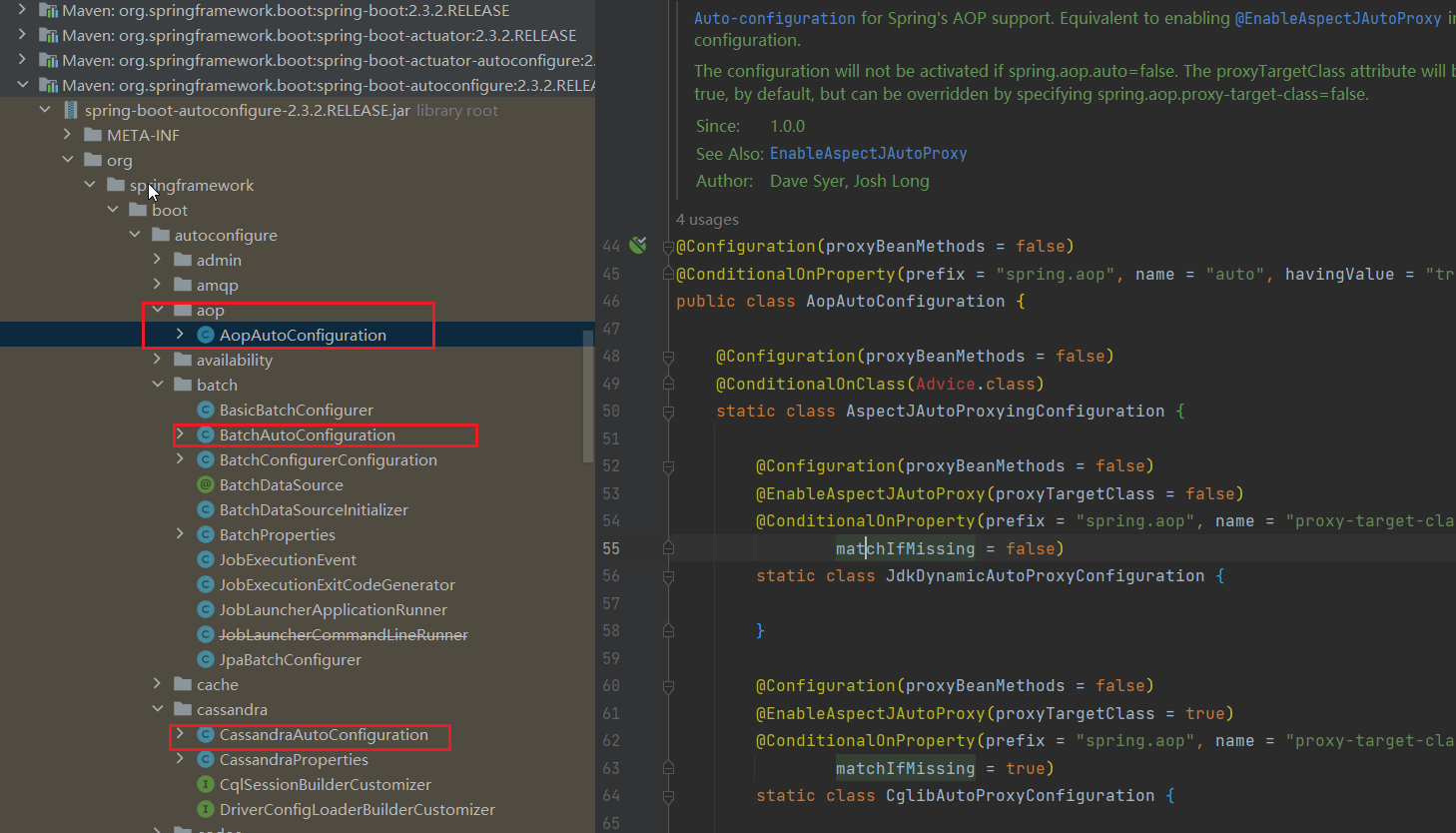The height and width of the screenshot is (833, 1456).
Task: Select the BatchDataSource tree entry
Action: point(282,484)
